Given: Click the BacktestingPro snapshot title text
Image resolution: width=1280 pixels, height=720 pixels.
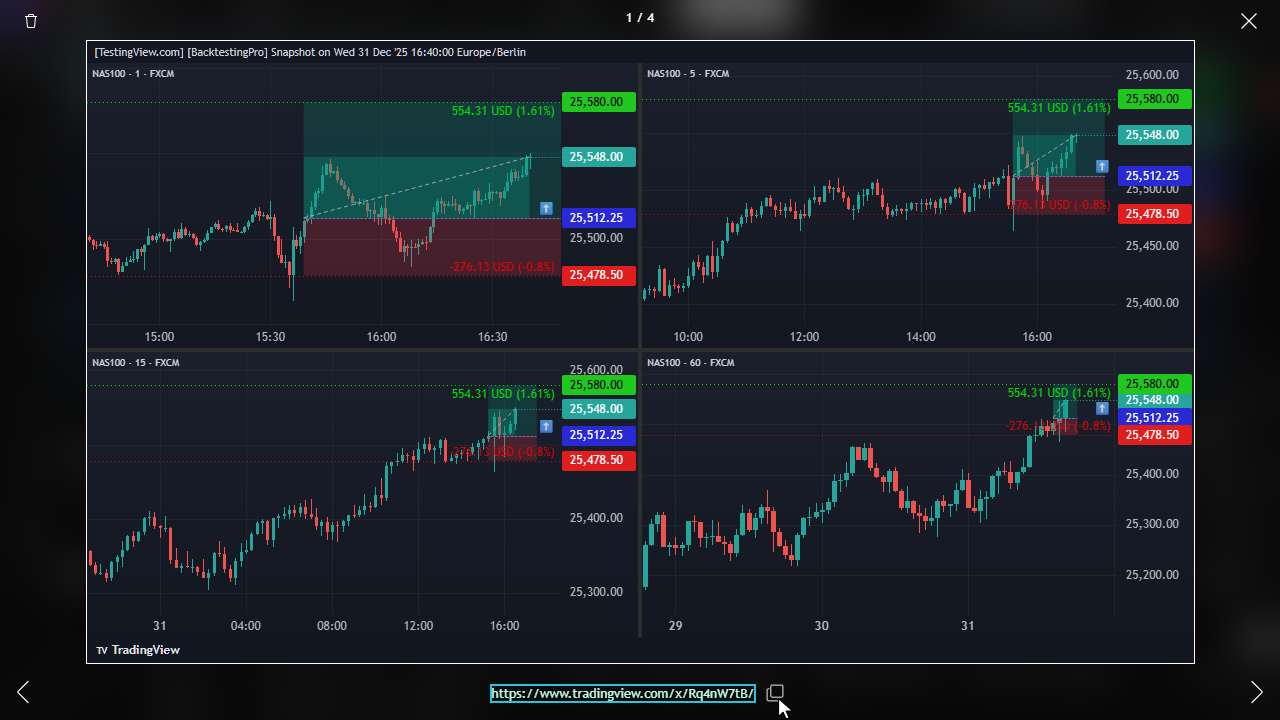Looking at the screenshot, I should (x=310, y=52).
